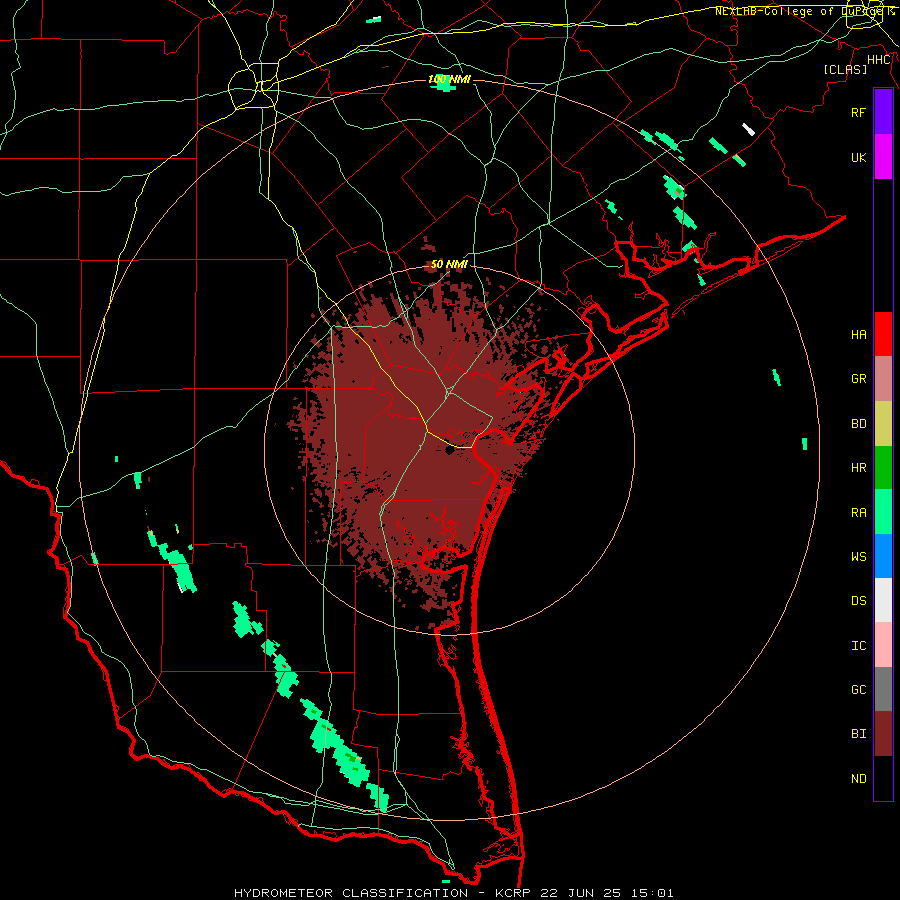Click the HA legend label text
The width and height of the screenshot is (900, 900).
click(x=858, y=334)
